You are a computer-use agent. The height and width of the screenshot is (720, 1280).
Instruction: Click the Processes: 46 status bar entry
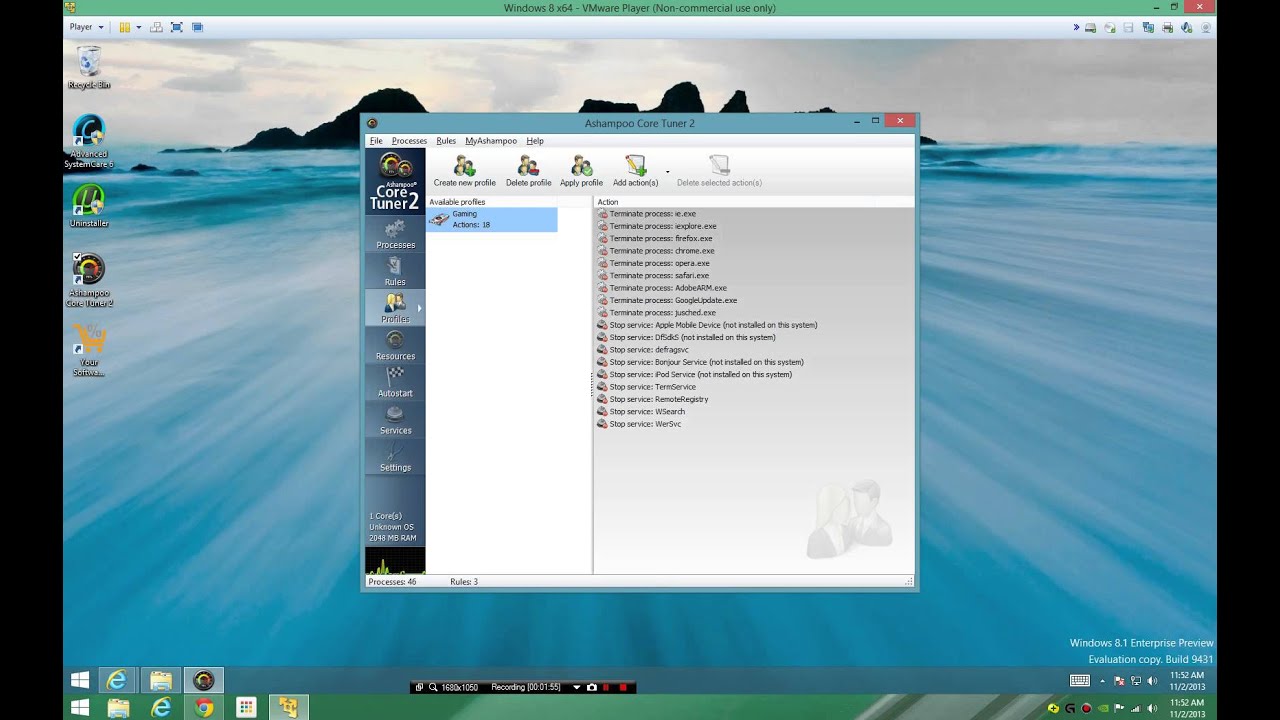(x=392, y=581)
